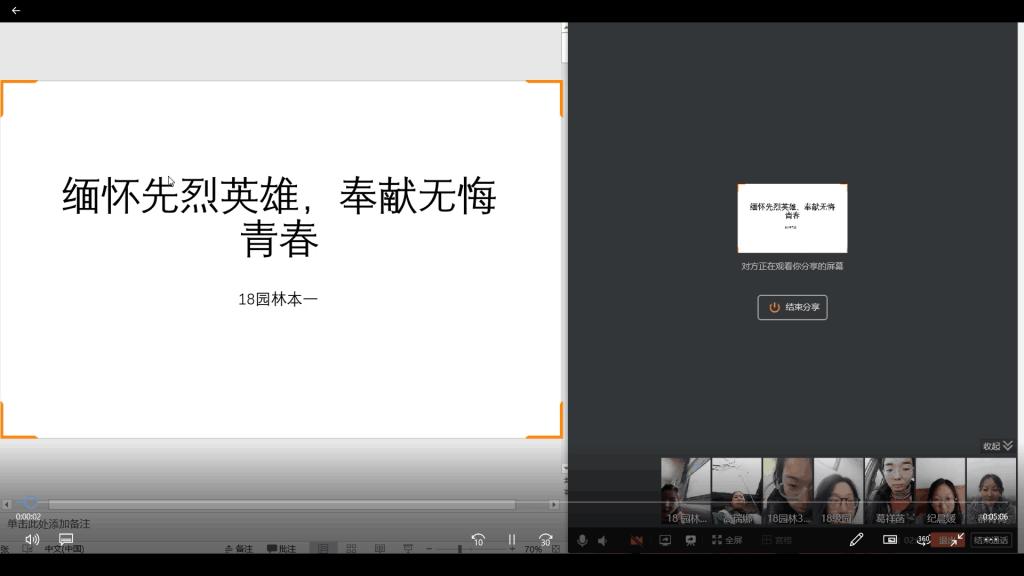
Task: Mute the microphone in call toolbar
Action: tap(582, 540)
